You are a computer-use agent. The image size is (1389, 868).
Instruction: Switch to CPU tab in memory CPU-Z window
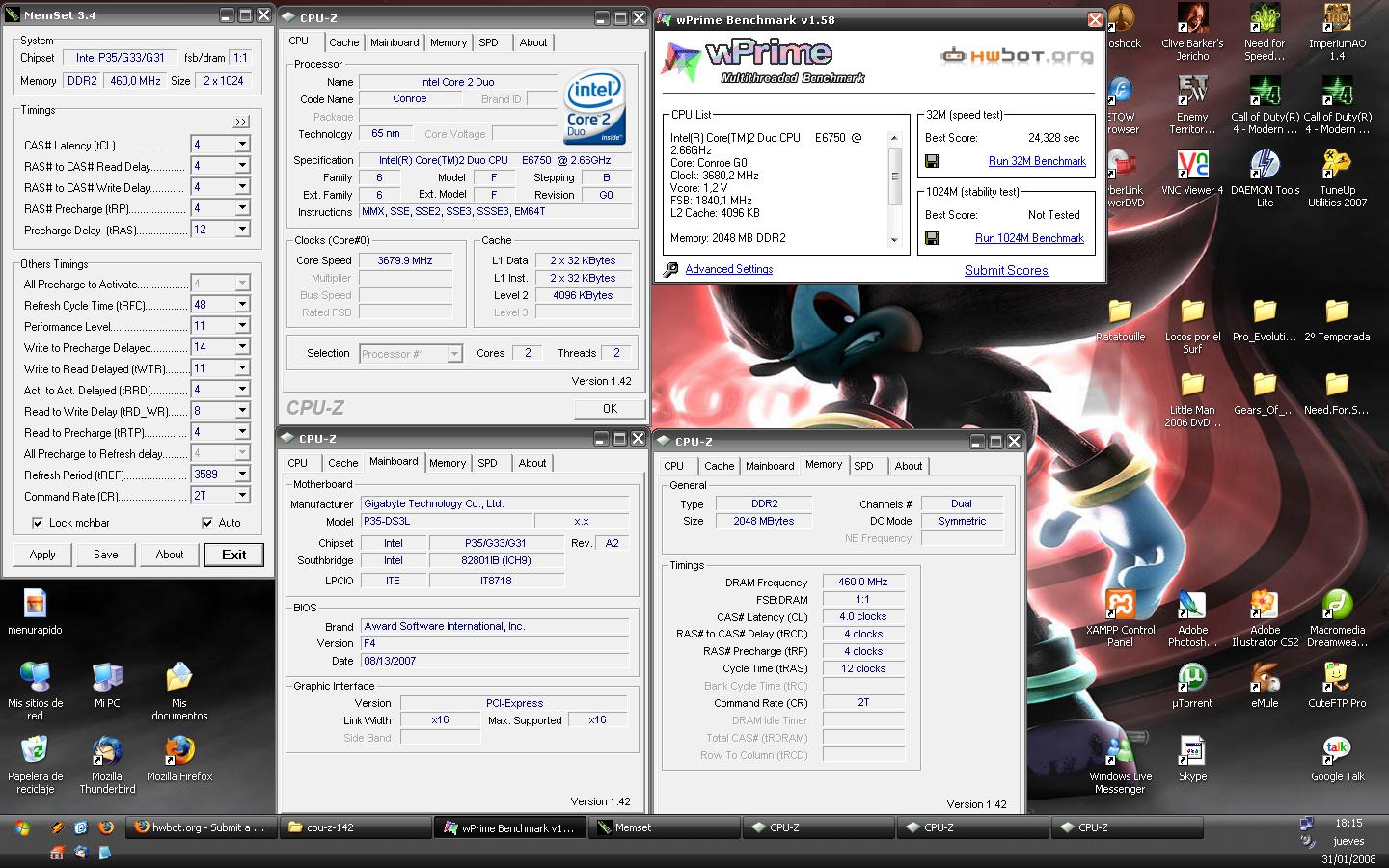[674, 466]
